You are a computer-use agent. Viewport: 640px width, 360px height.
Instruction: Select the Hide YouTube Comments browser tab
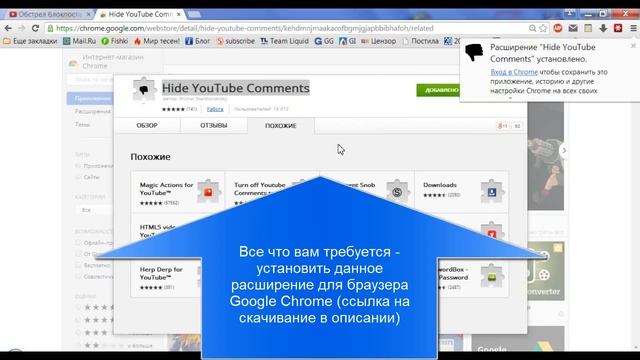[140, 14]
